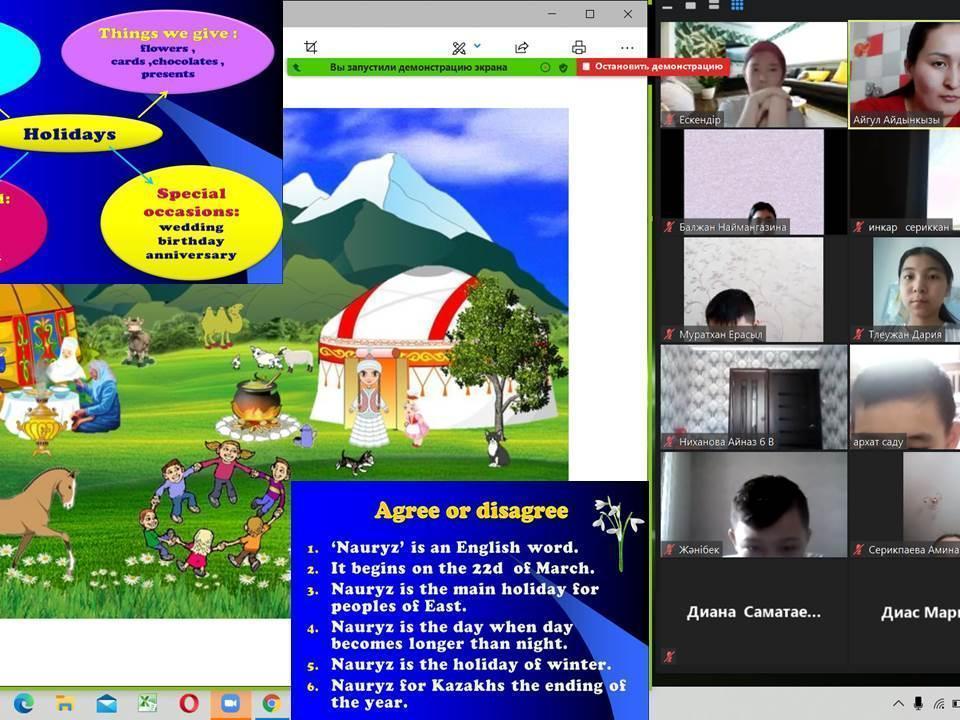Image resolution: width=960 pixels, height=720 pixels.
Task: Click the shield security icon on sharing bar
Action: tap(564, 67)
